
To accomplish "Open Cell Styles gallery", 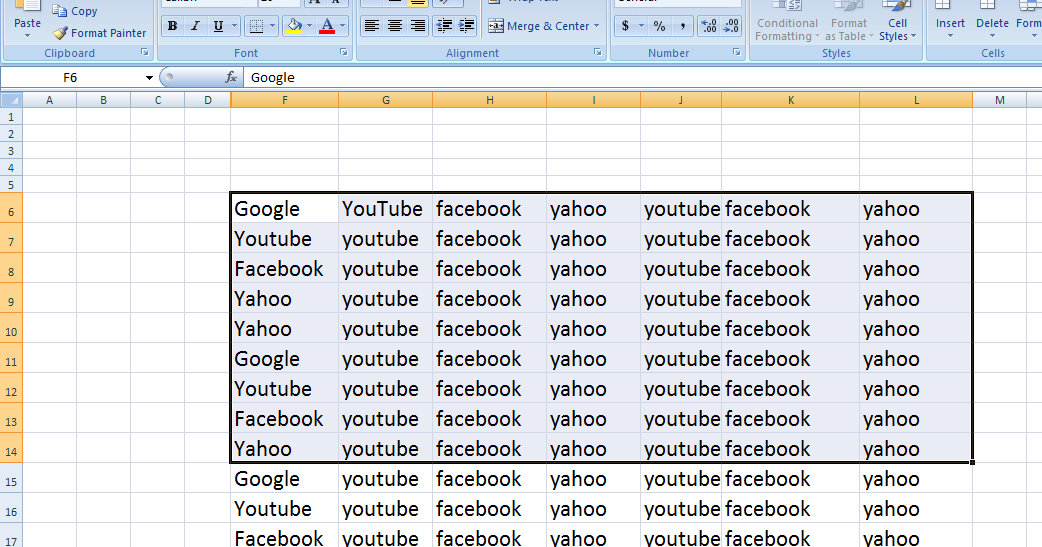I will pyautogui.click(x=897, y=21).
